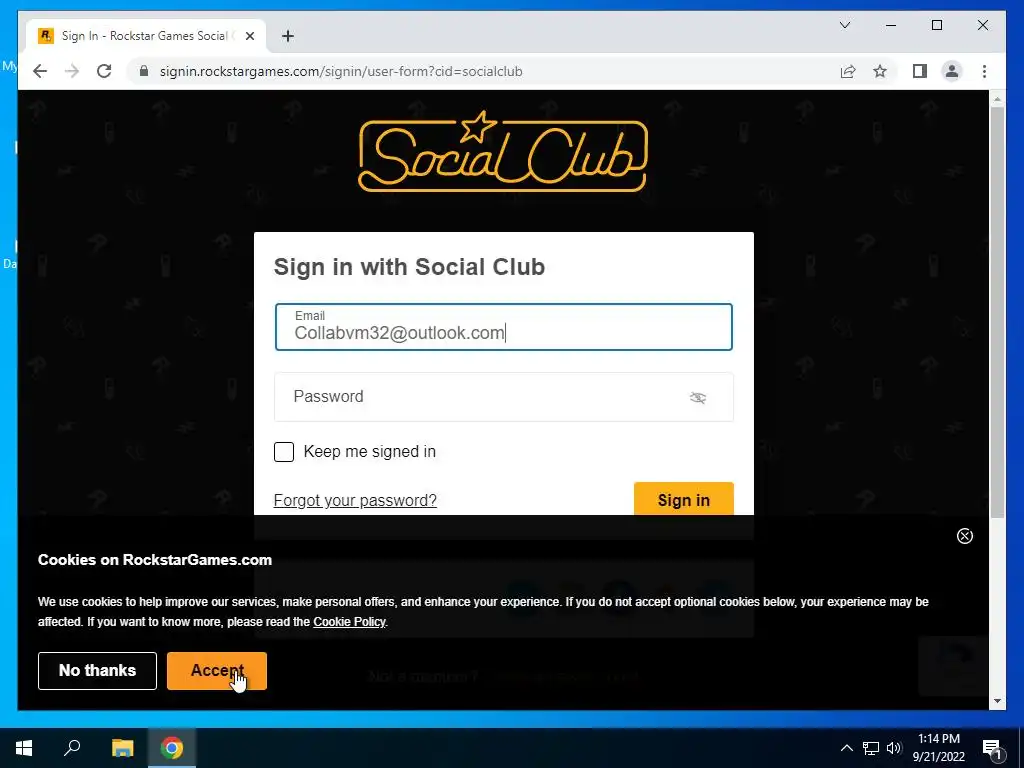The height and width of the screenshot is (768, 1024).
Task: Dismiss the cookie banner with X icon
Action: click(x=965, y=536)
